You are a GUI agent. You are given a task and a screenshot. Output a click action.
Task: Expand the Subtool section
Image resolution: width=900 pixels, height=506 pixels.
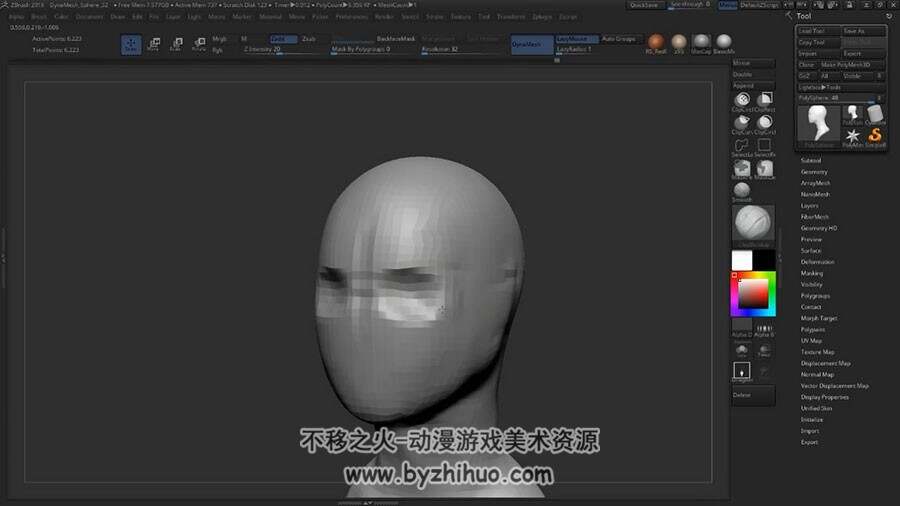click(811, 161)
